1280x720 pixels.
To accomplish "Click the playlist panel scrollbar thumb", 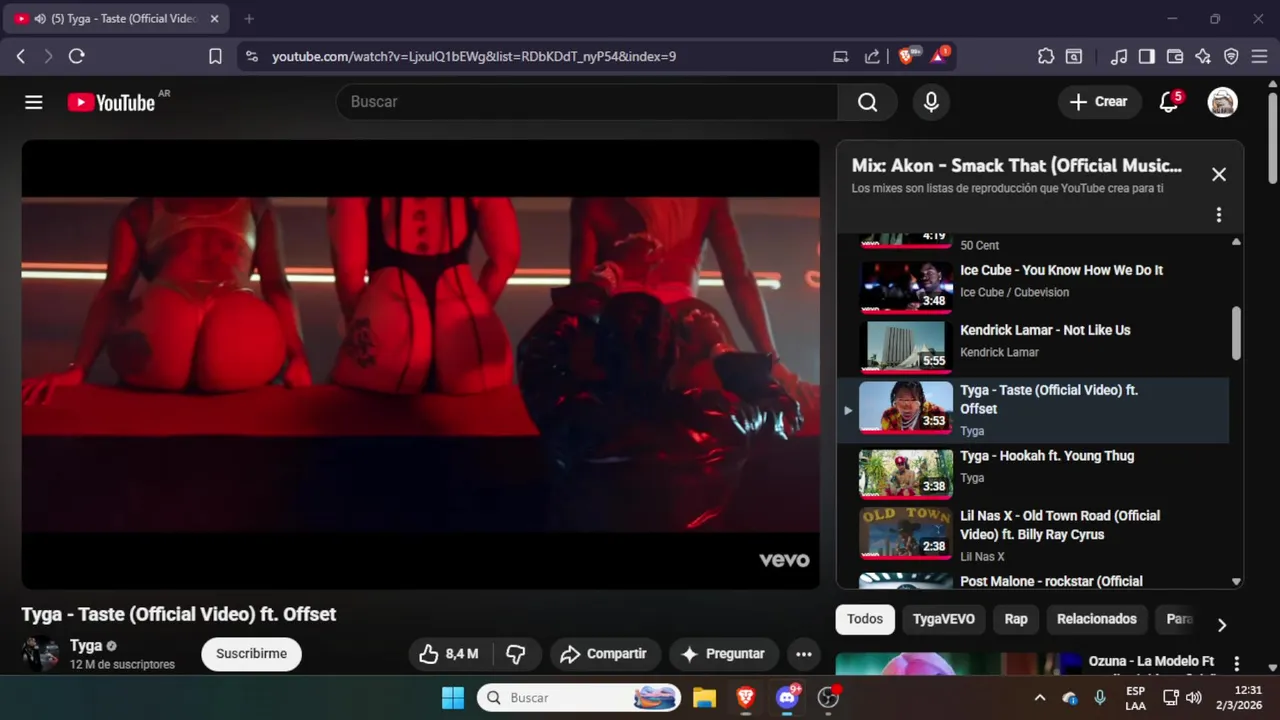I will tap(1236, 333).
